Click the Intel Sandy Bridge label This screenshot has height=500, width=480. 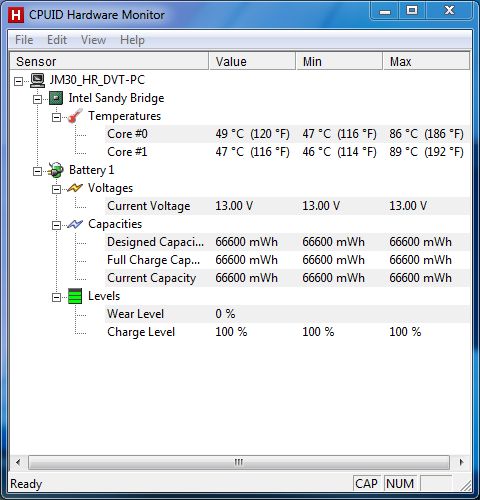[116, 98]
